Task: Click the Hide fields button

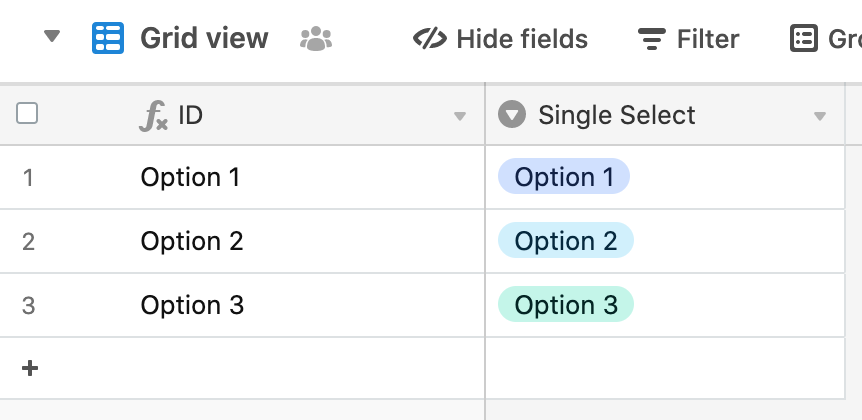Action: [x=500, y=39]
